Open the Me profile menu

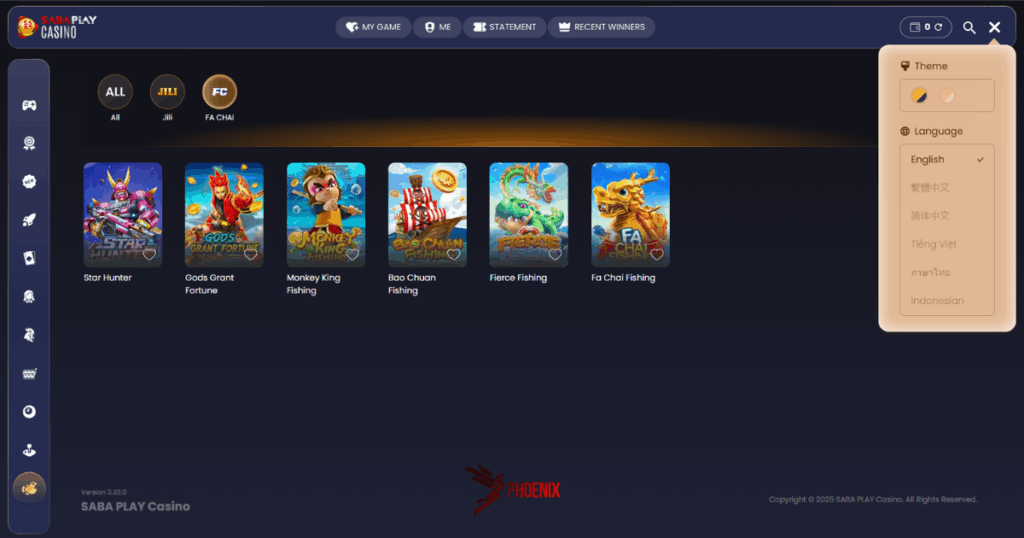437,27
